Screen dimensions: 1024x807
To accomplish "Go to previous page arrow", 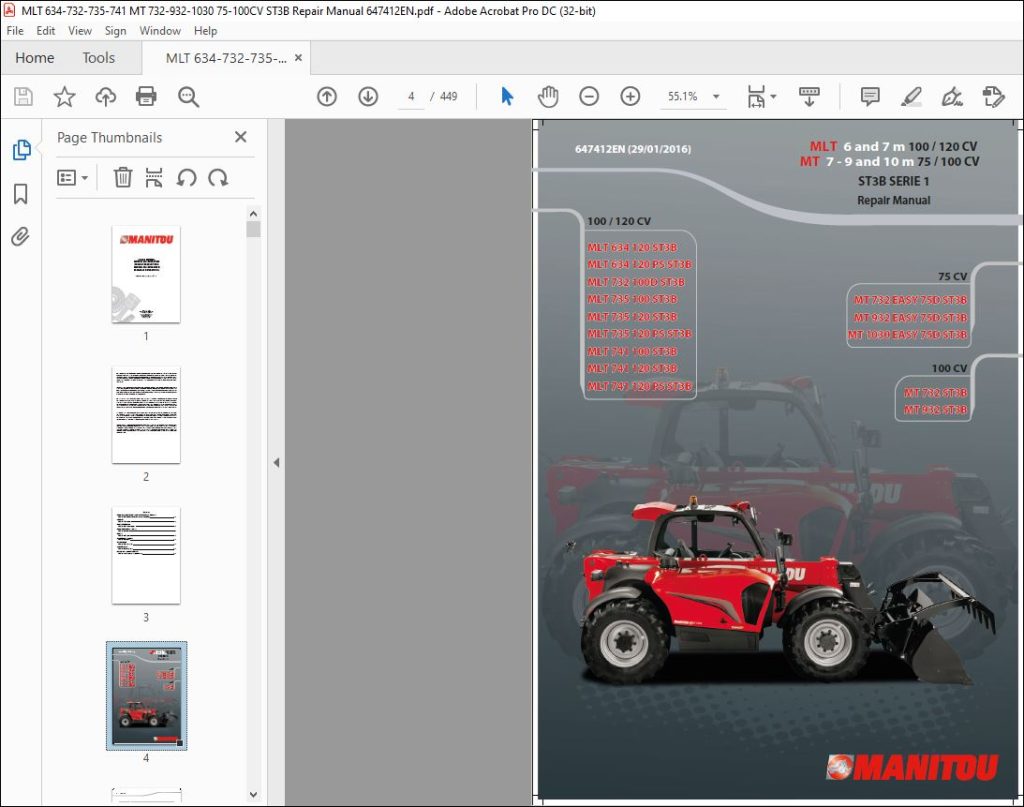I will click(327, 97).
